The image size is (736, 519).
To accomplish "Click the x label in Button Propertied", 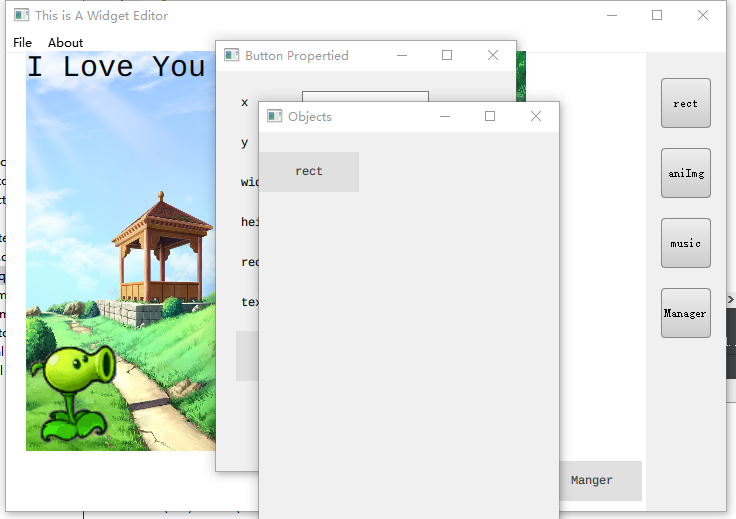I will [x=245, y=102].
